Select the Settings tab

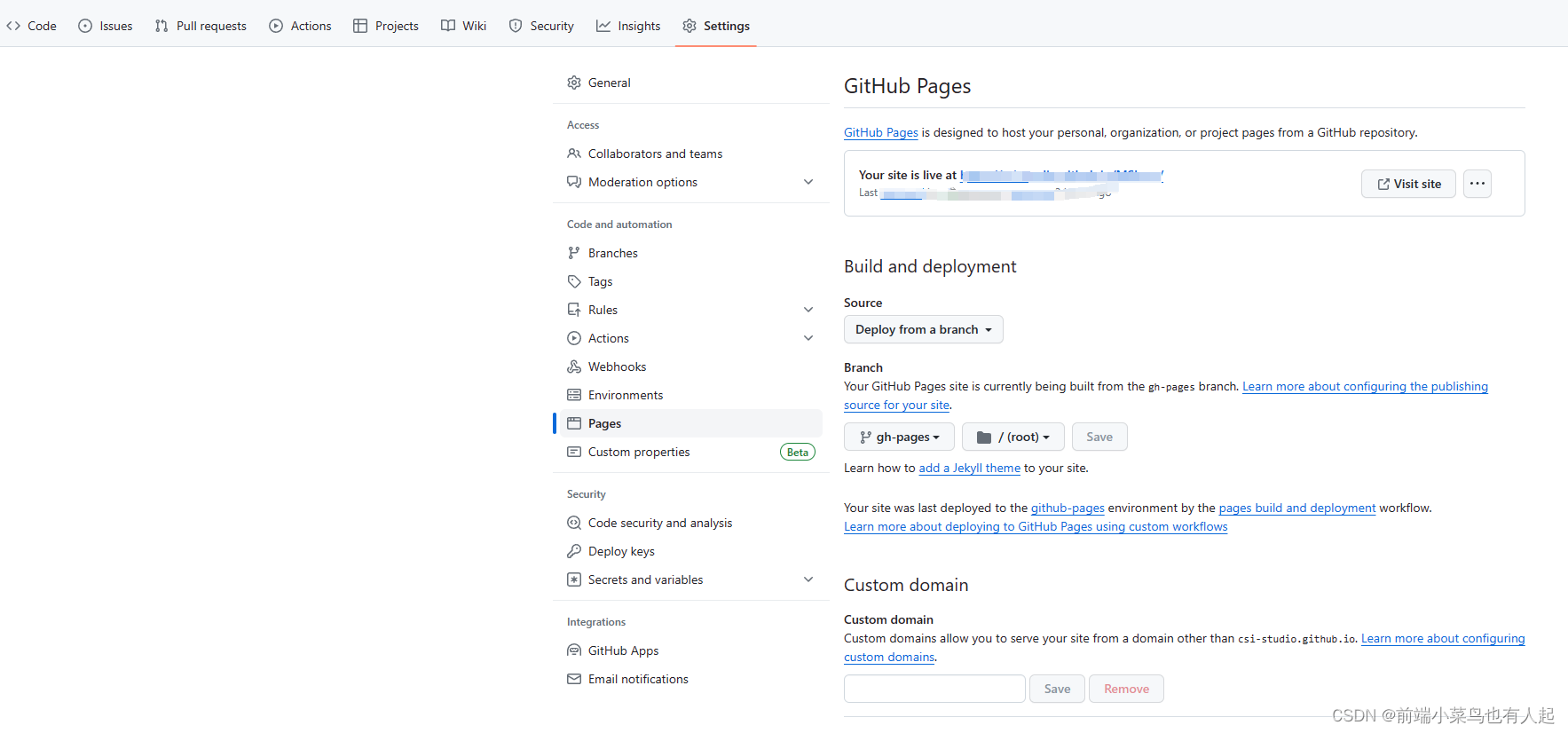point(716,26)
